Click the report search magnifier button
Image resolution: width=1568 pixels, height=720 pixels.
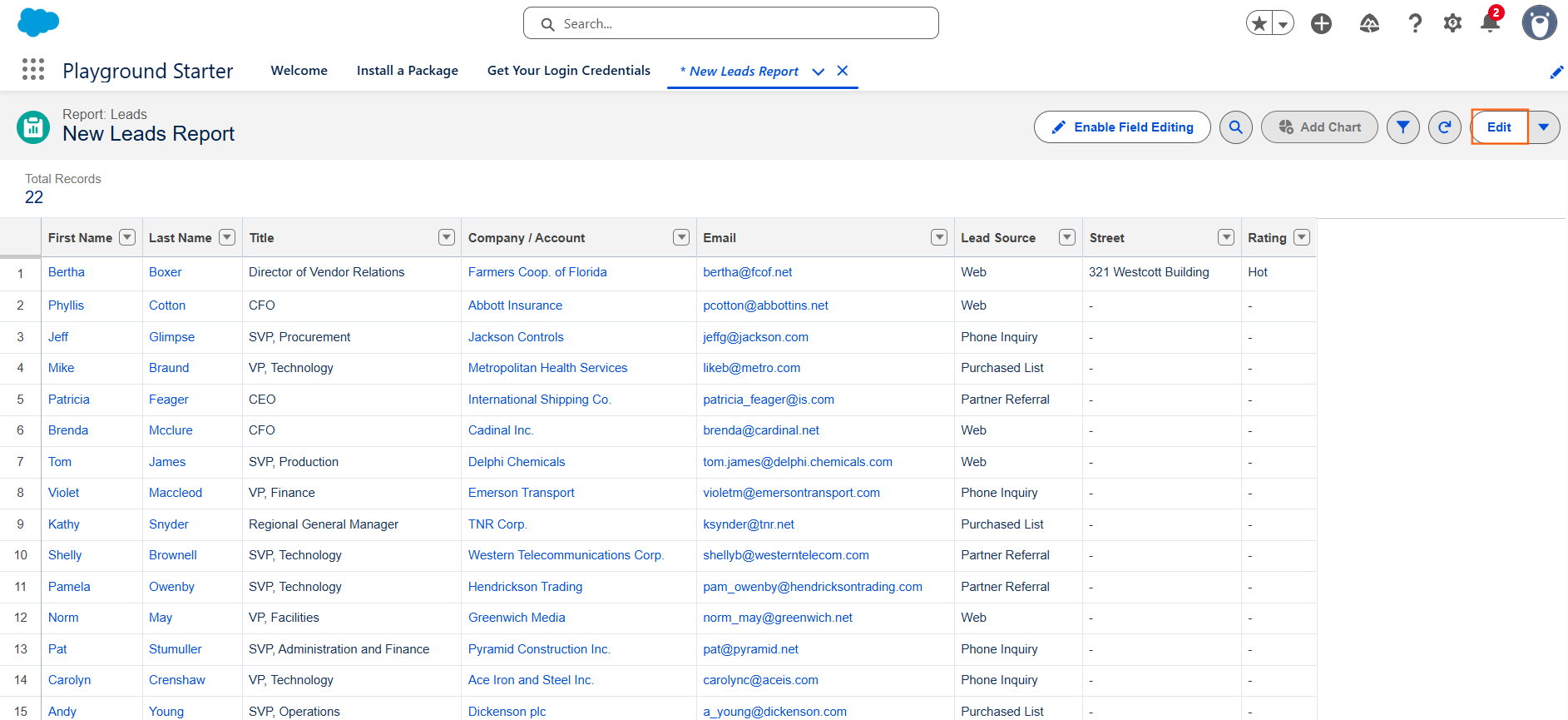[x=1236, y=127]
